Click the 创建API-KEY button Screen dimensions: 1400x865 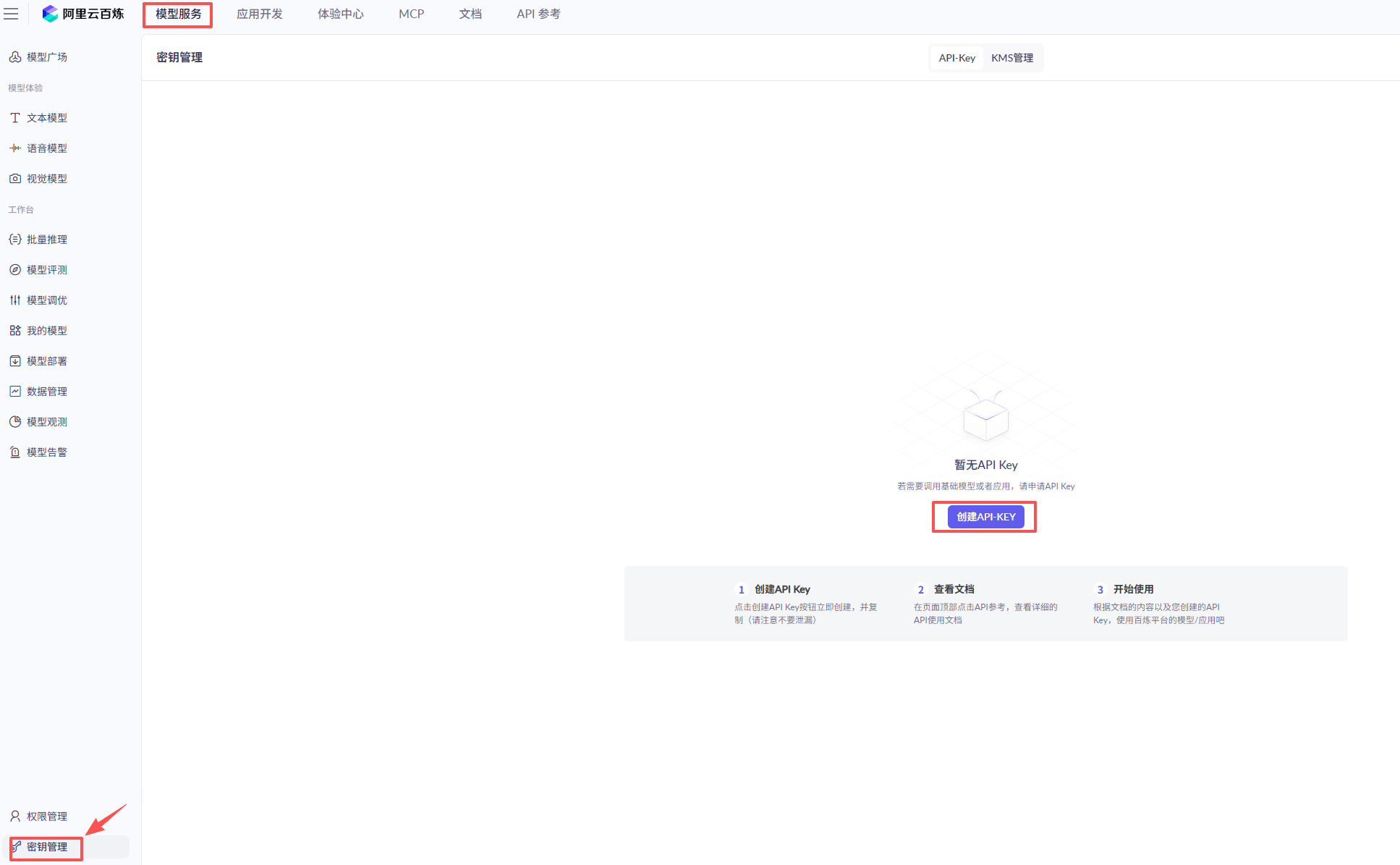click(985, 517)
